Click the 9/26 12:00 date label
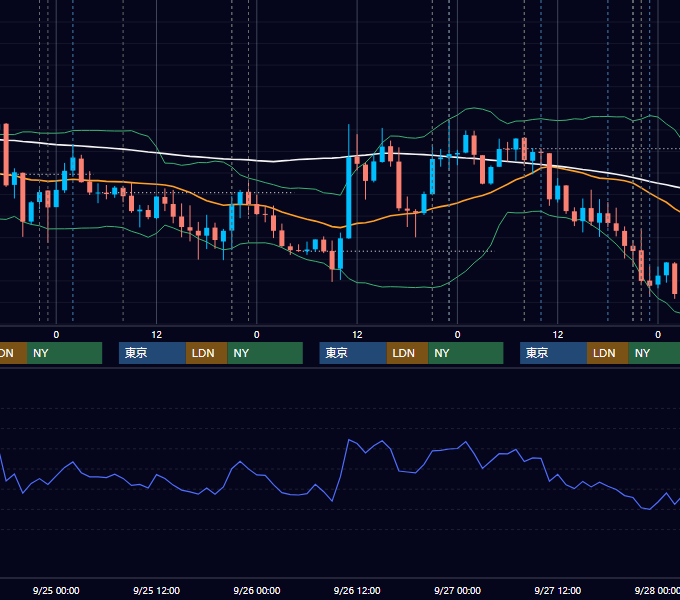Image resolution: width=680 pixels, height=600 pixels. [x=357, y=590]
